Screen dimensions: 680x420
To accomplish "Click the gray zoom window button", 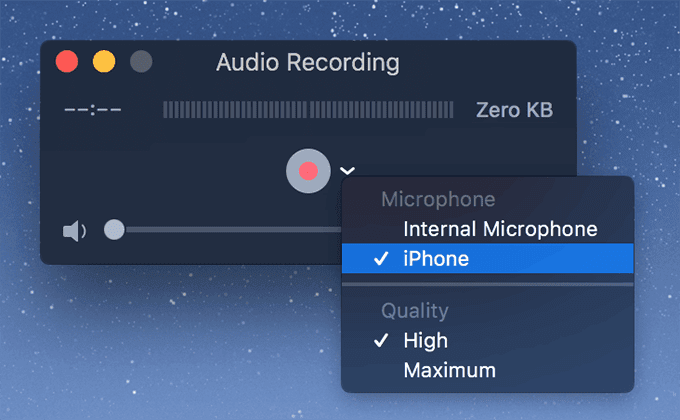I will [x=141, y=61].
